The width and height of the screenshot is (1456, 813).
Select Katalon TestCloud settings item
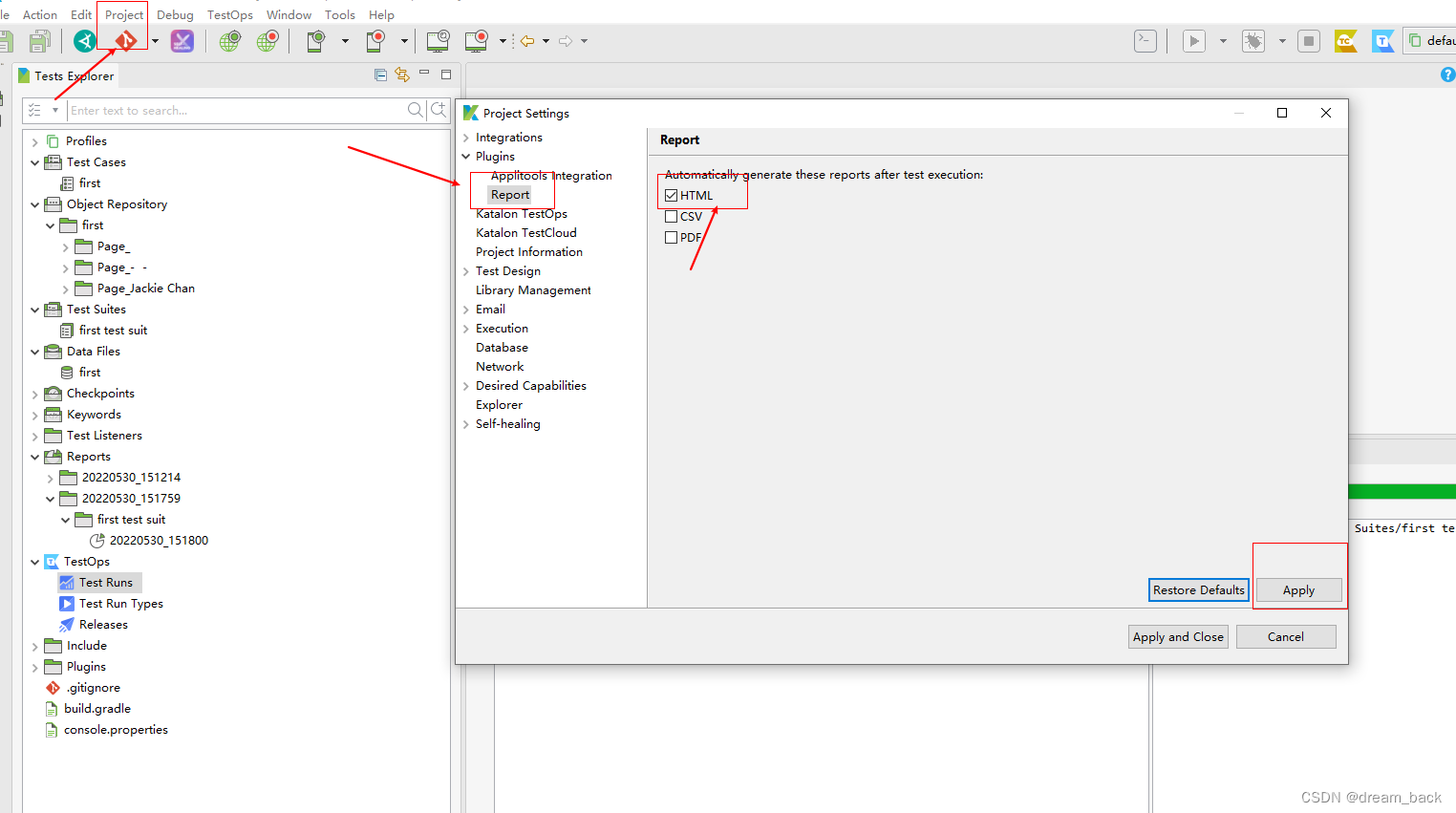[x=526, y=233]
